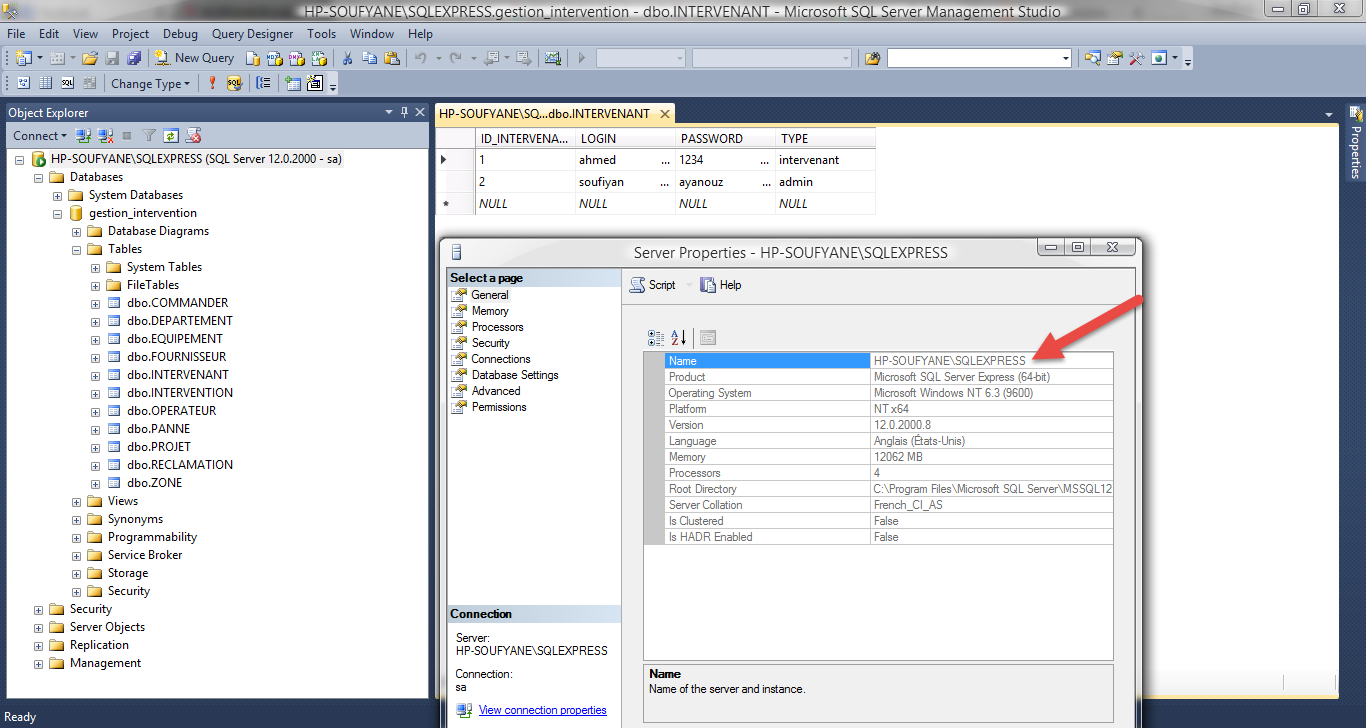This screenshot has height=728, width=1366.
Task: Click Connect Object Explorer plug icon
Action: [84, 135]
